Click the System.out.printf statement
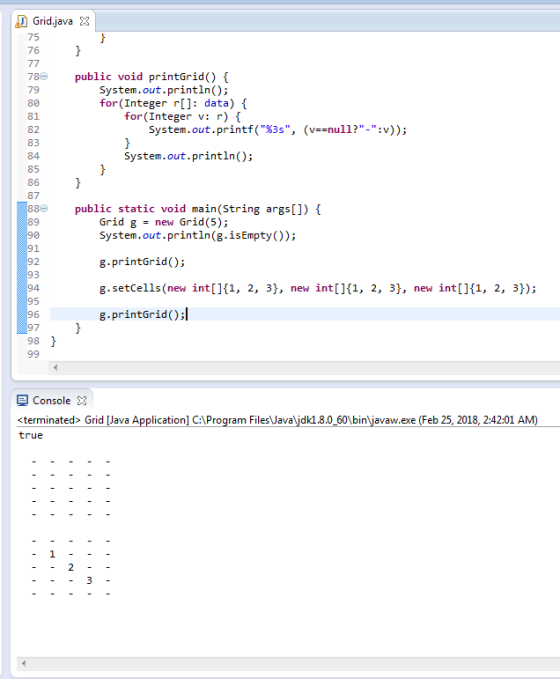The height and width of the screenshot is (679, 560). pyautogui.click(x=278, y=130)
